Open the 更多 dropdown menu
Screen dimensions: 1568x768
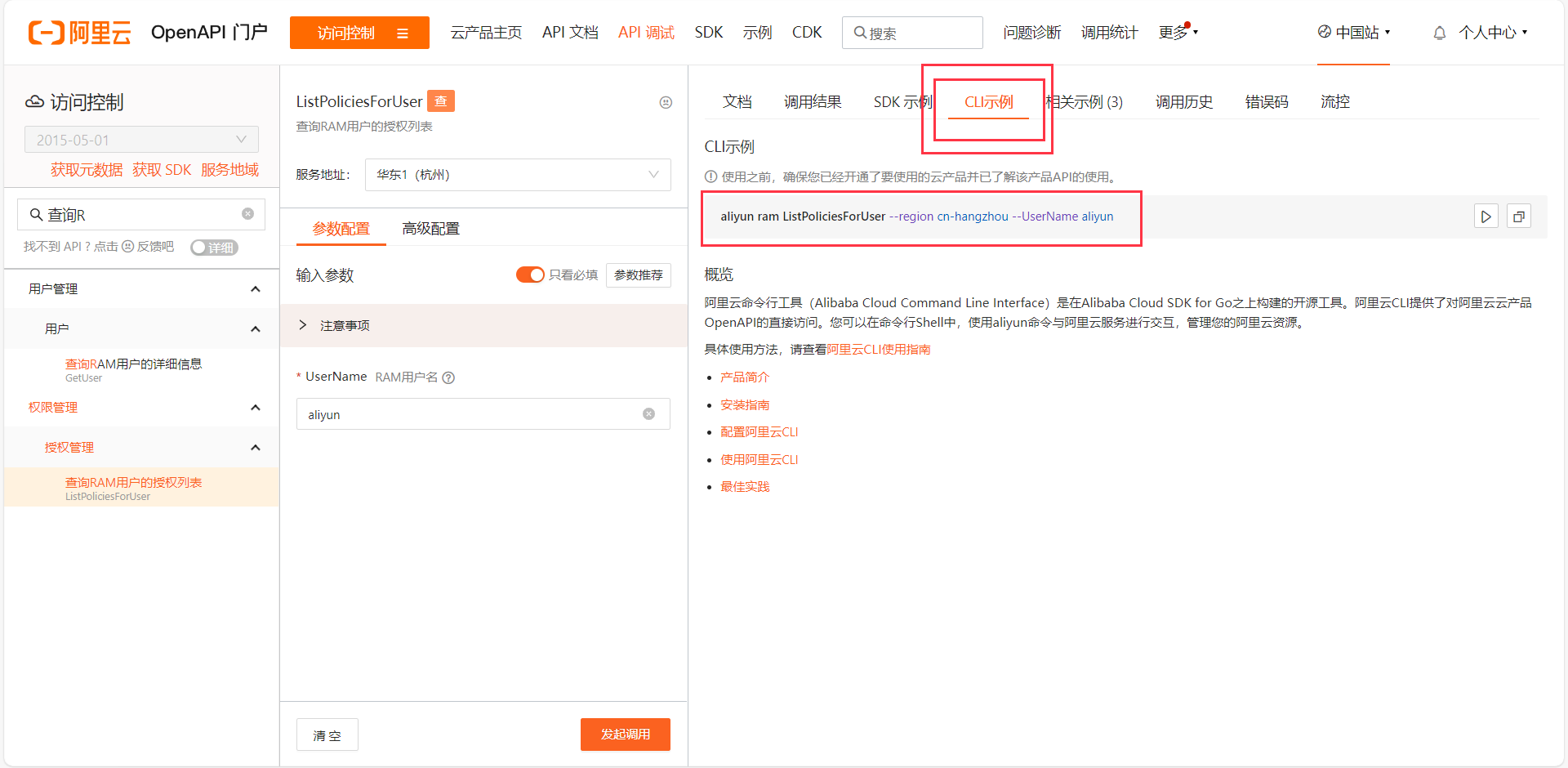[x=1178, y=33]
